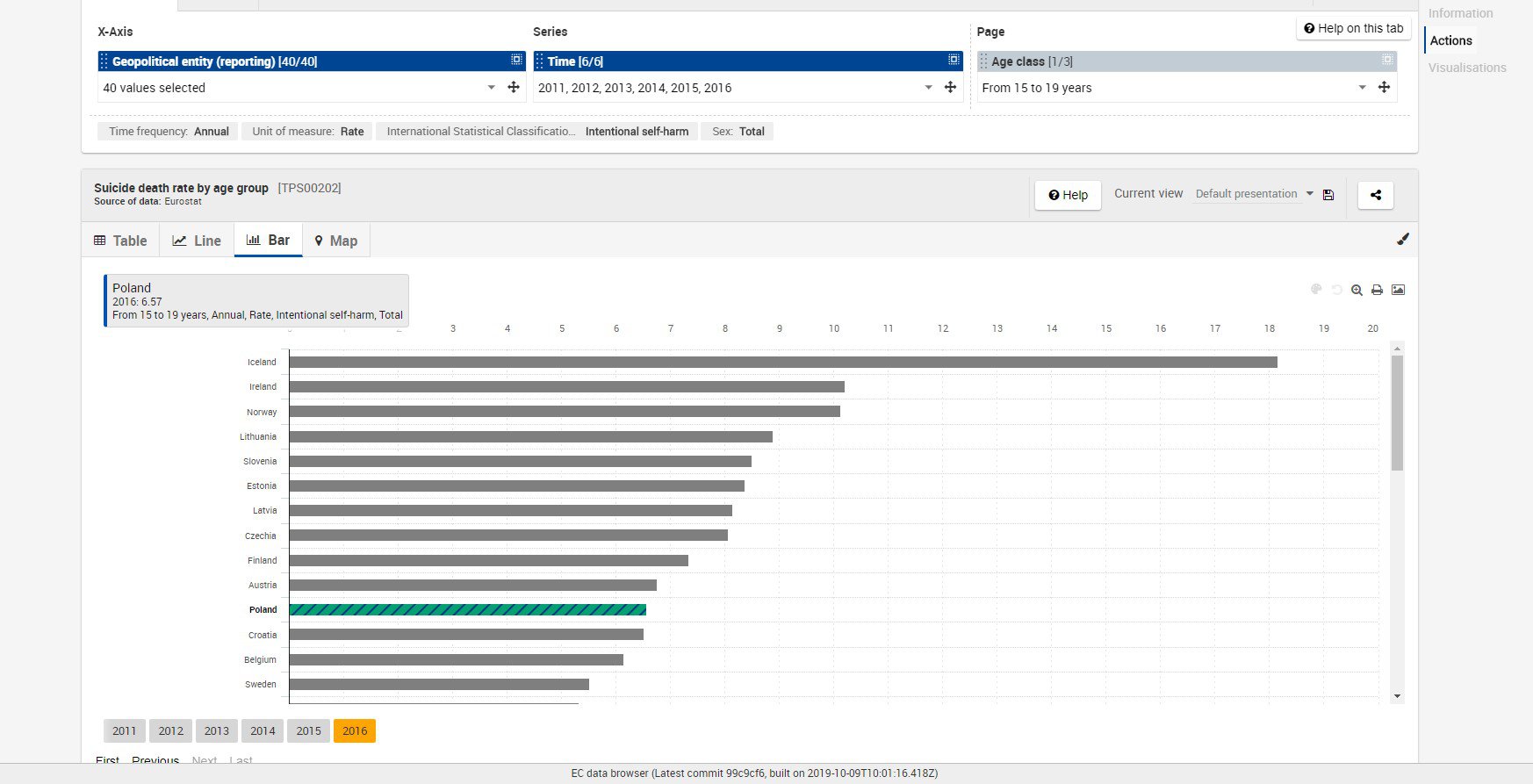Click the chart's vertical scrollbar down arrow
The image size is (1533, 784).
pyautogui.click(x=1397, y=696)
